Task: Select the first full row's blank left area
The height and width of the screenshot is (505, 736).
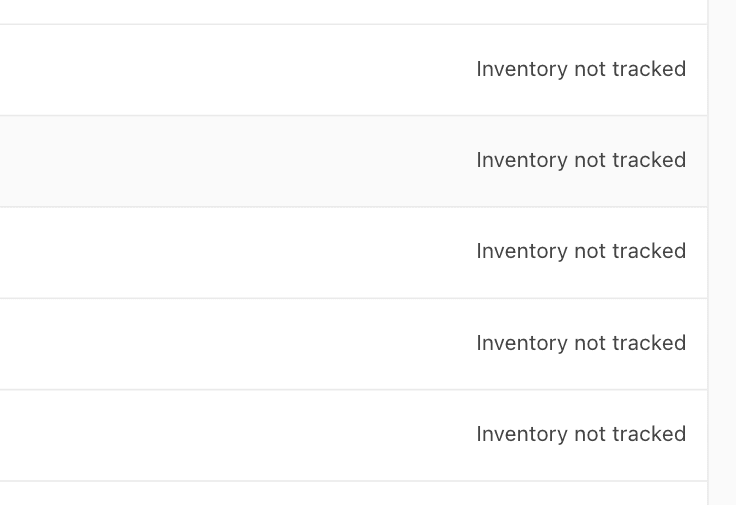Action: click(200, 70)
